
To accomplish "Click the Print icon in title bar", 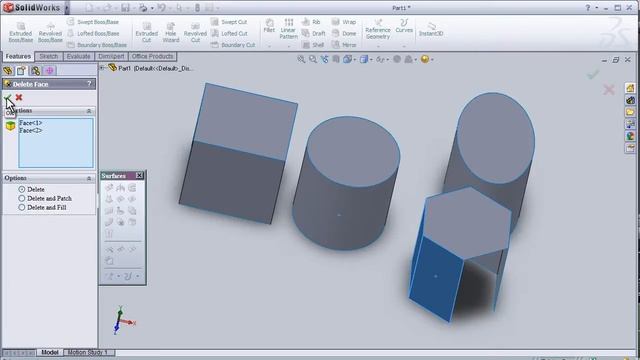I will (x=142, y=8).
